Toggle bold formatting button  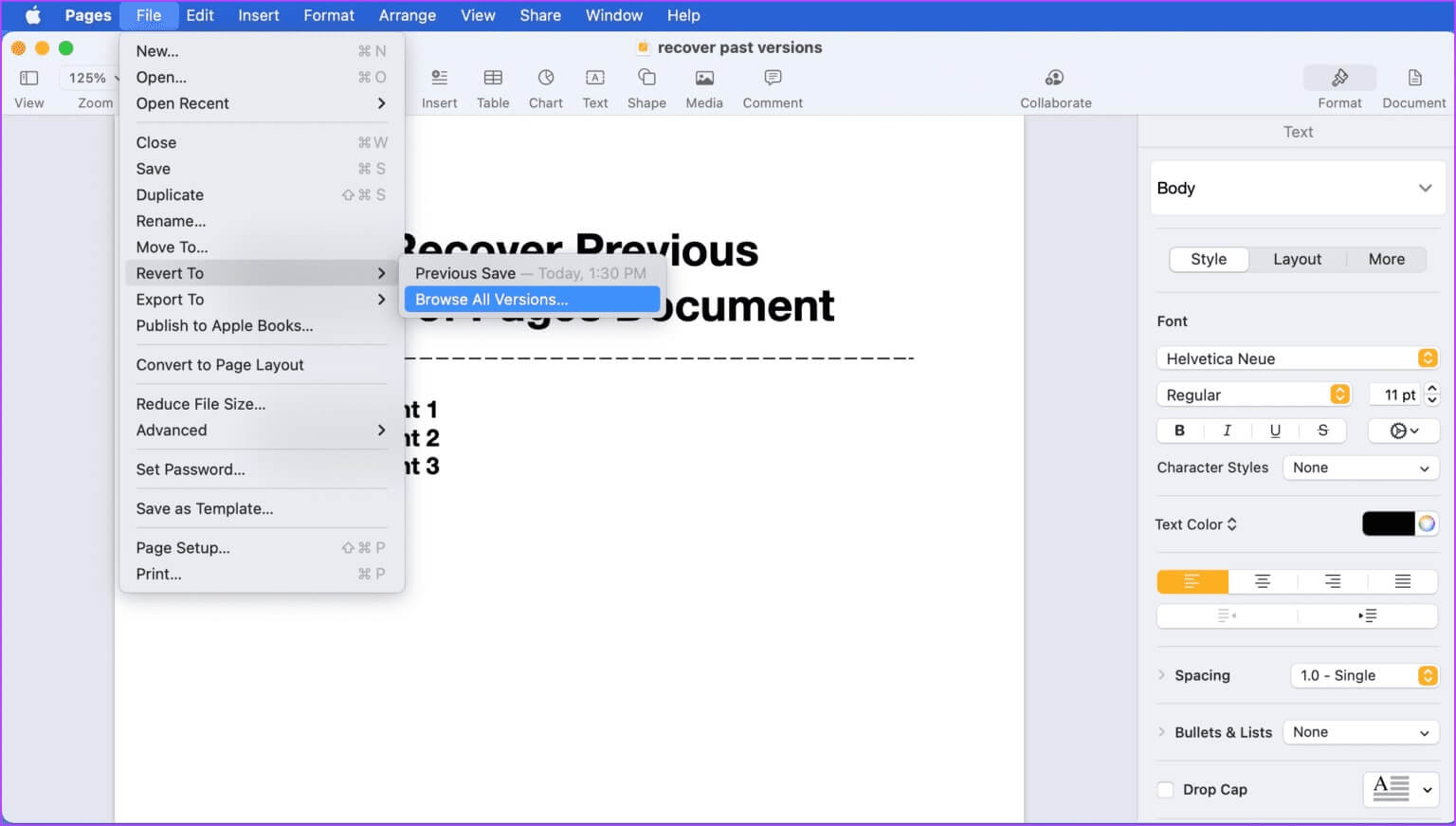point(1179,431)
